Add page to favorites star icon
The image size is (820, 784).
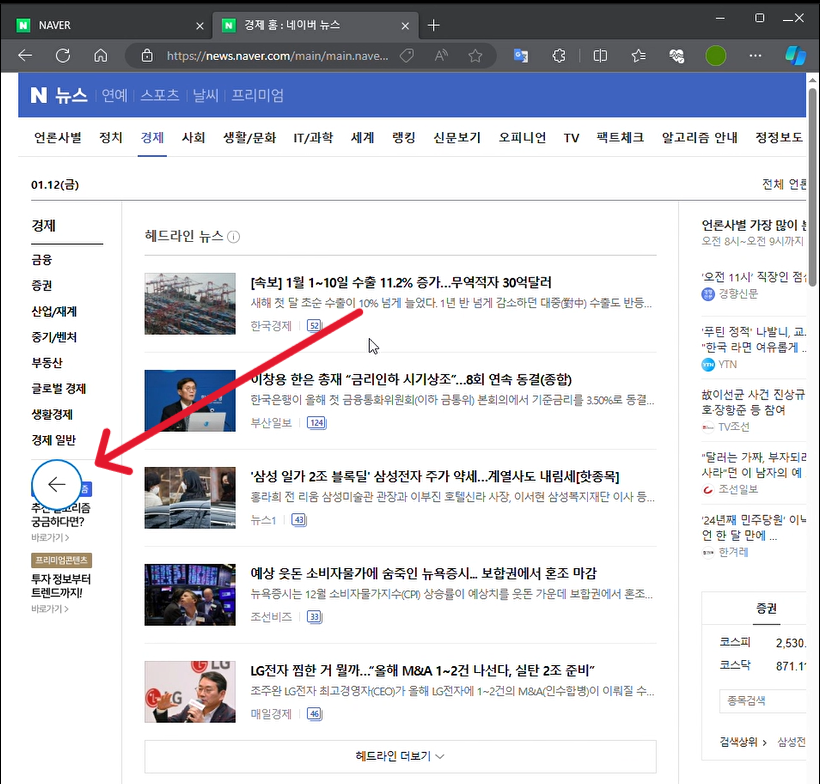475,55
